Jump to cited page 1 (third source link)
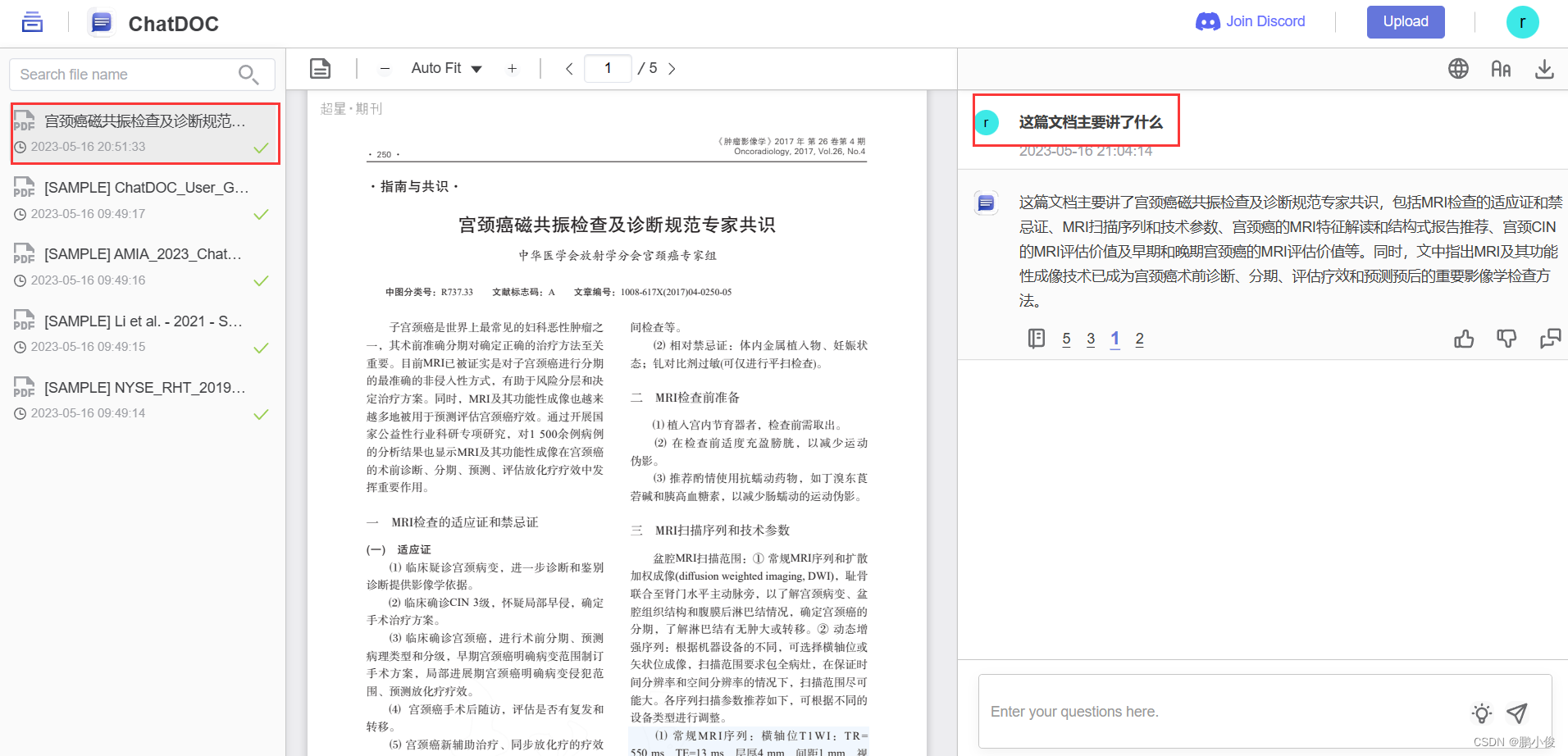This screenshot has width=1568, height=756. pyautogui.click(x=1115, y=339)
